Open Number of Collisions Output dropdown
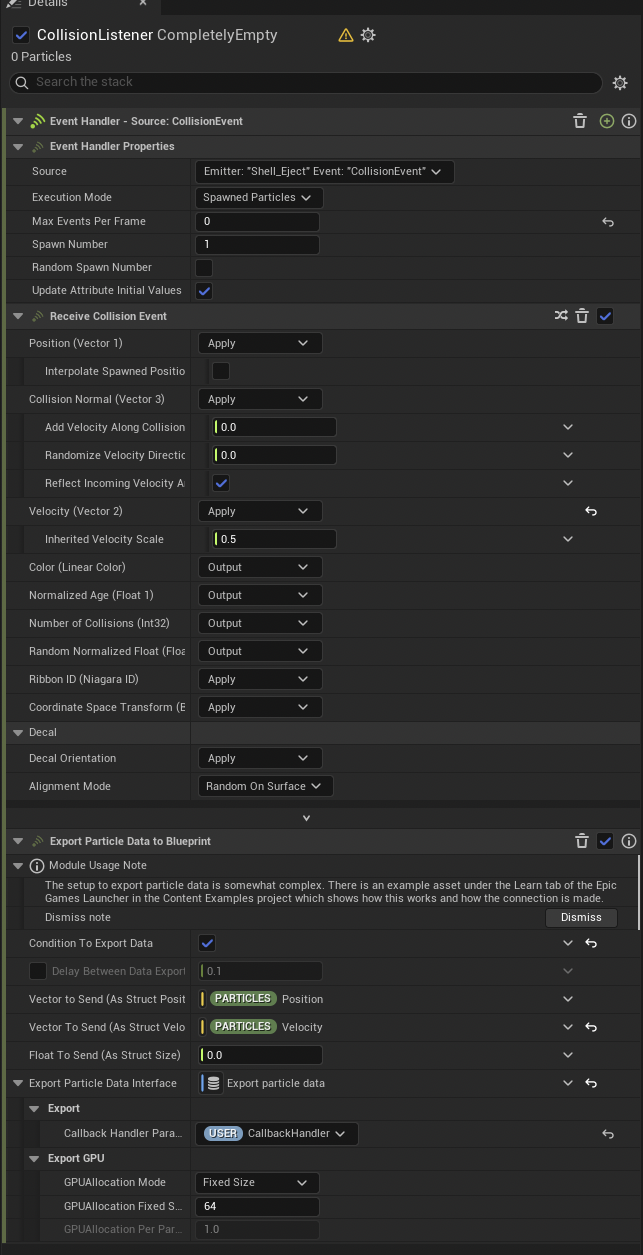643x1255 pixels. (x=260, y=623)
